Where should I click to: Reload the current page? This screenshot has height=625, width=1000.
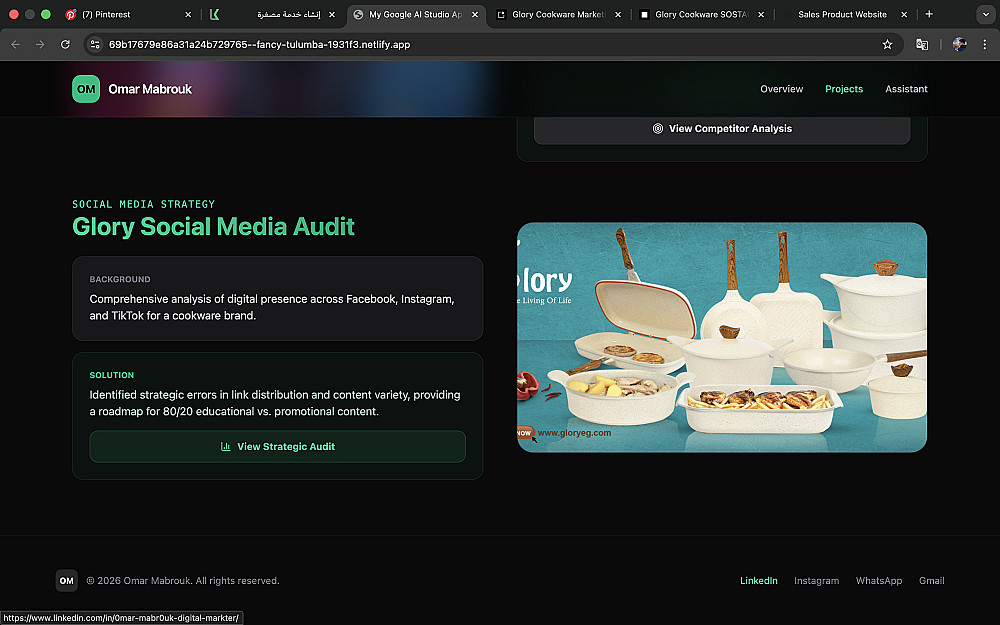pos(65,45)
